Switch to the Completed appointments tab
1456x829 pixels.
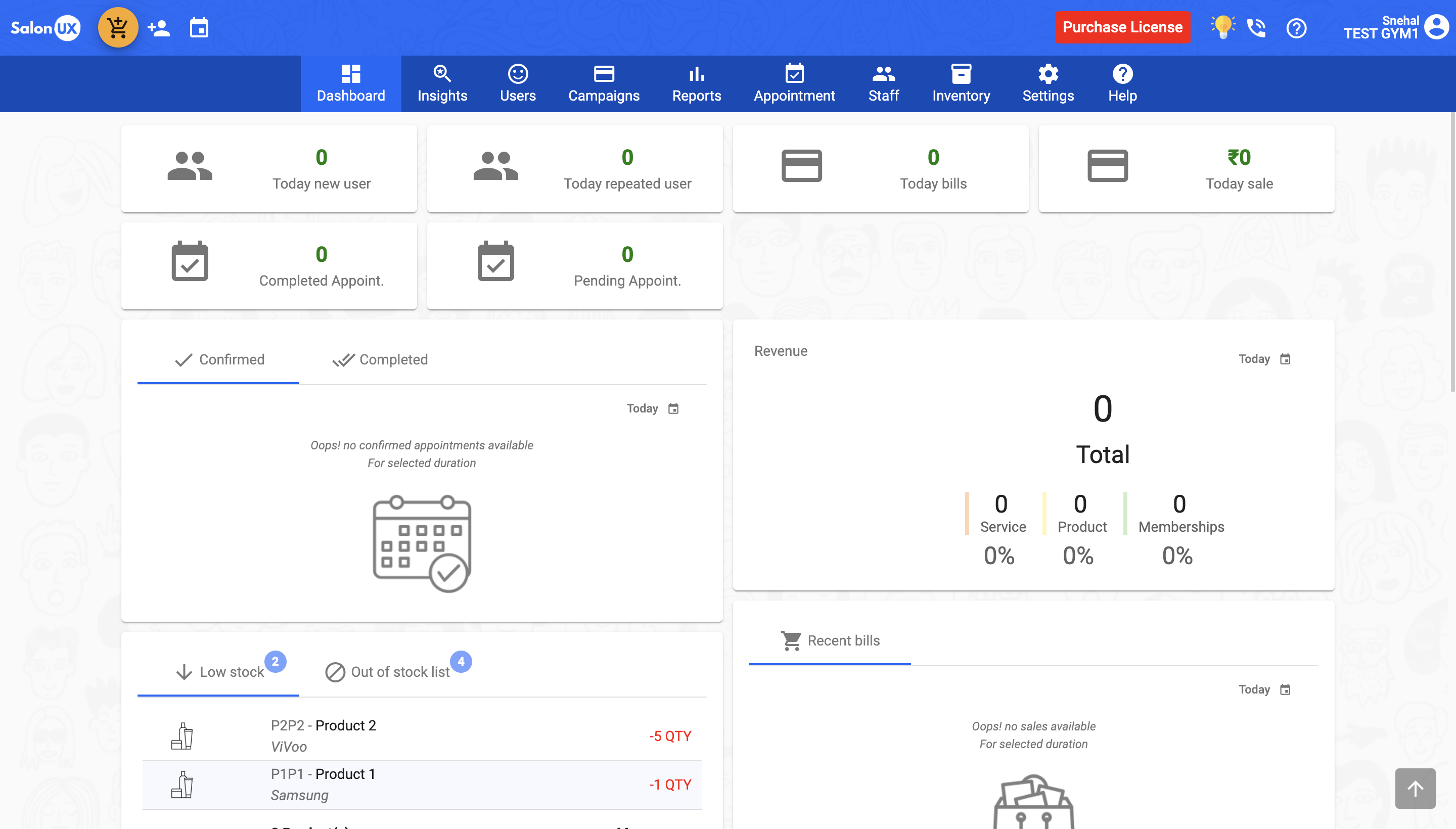380,360
